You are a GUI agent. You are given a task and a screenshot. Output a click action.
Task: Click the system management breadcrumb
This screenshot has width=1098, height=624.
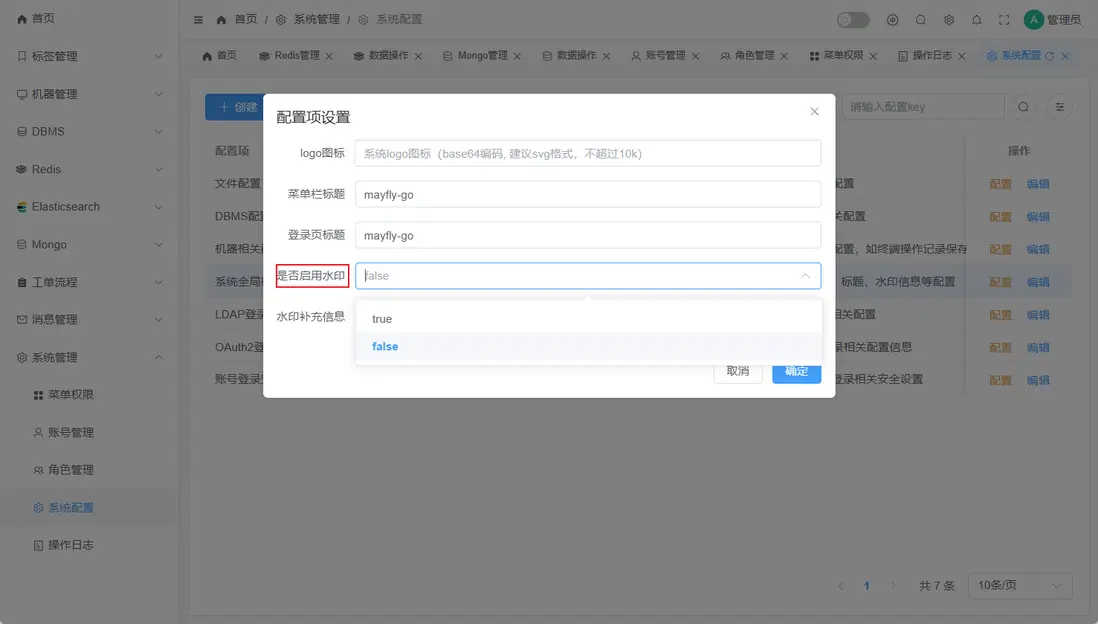[x=307, y=20]
